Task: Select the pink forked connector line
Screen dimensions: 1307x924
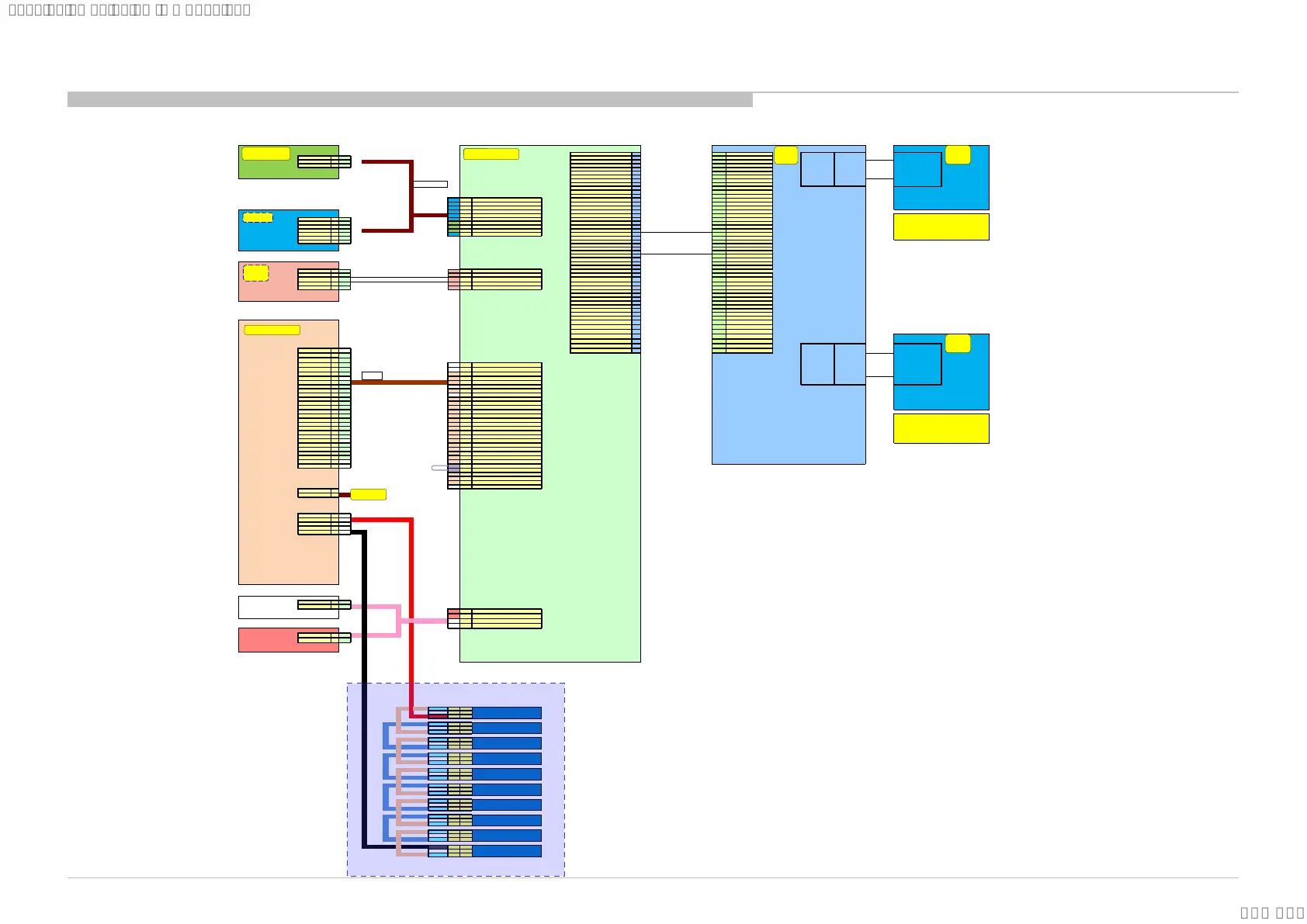Action: (x=399, y=621)
